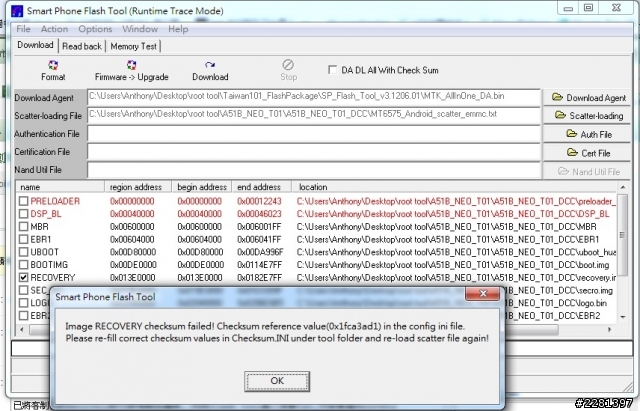The width and height of the screenshot is (640, 411).
Task: Select the PRELOADER row name
Action: 55,201
